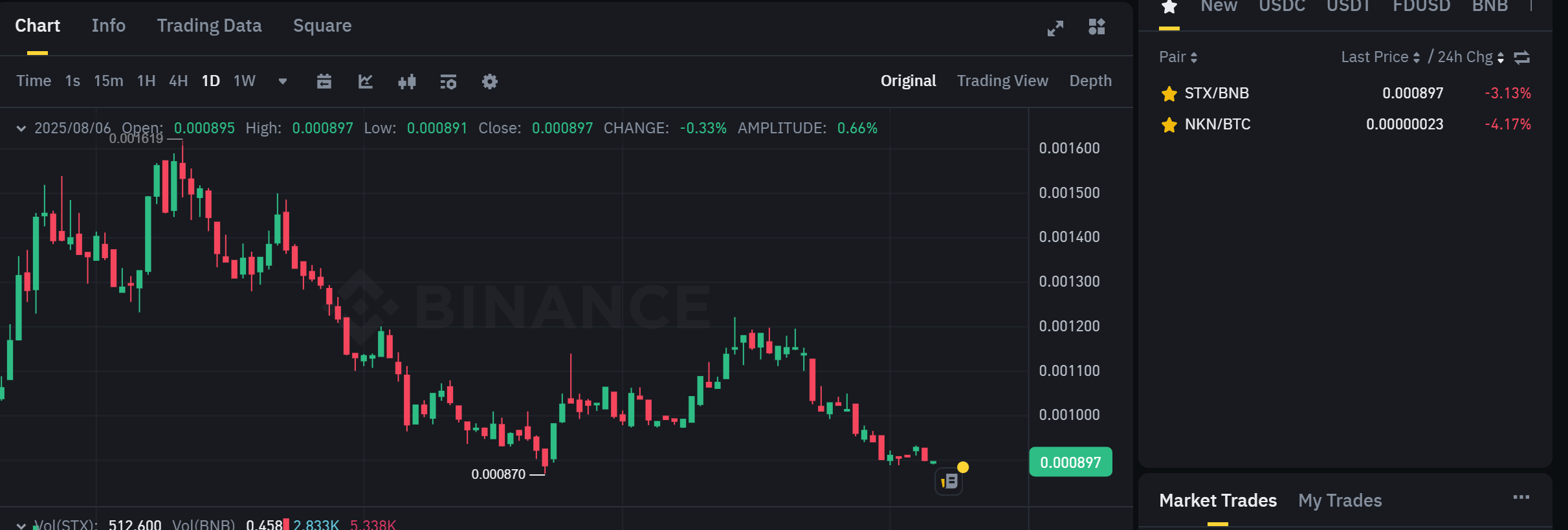Click the STX/BNB -3.13% change value
Viewport: 1568px width, 530px height.
click(x=1508, y=94)
